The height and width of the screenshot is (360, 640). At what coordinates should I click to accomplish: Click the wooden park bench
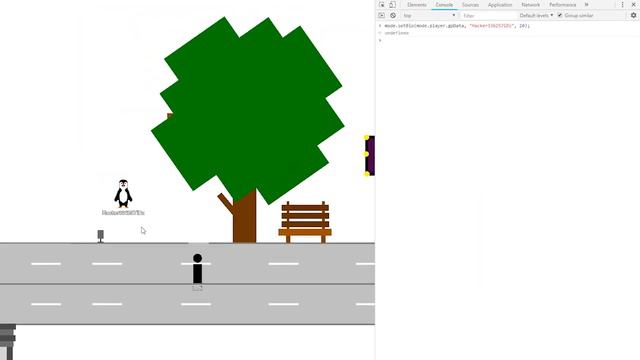point(305,222)
